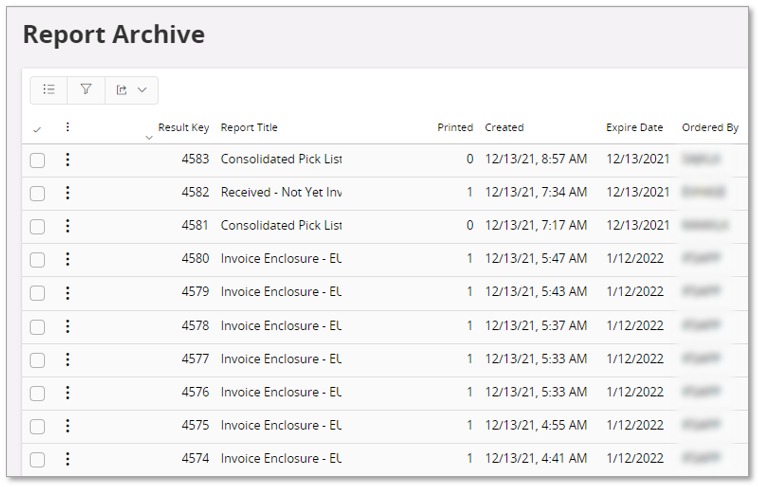Sort by the Report Title column

point(249,128)
